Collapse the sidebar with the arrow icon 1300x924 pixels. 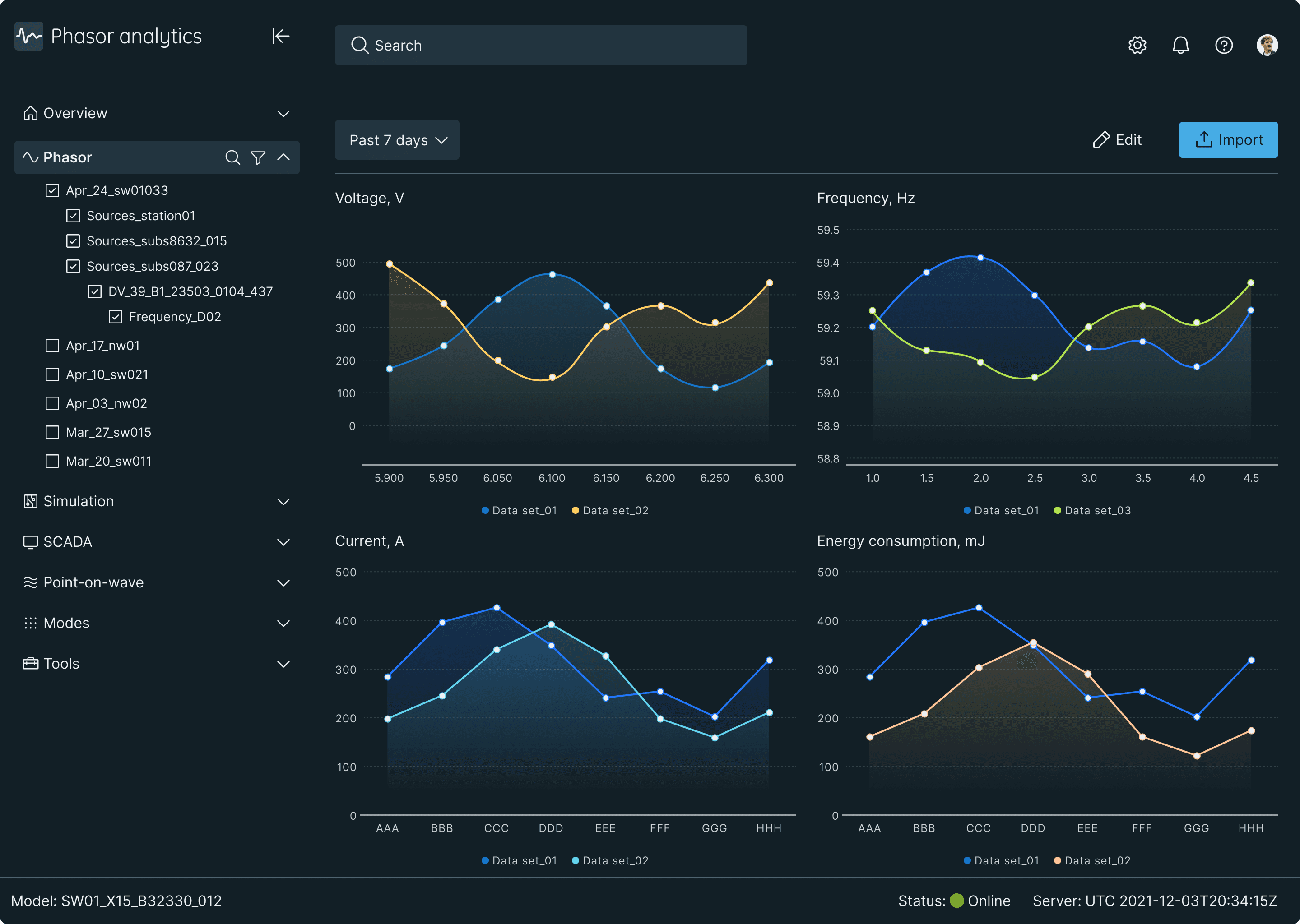click(281, 37)
